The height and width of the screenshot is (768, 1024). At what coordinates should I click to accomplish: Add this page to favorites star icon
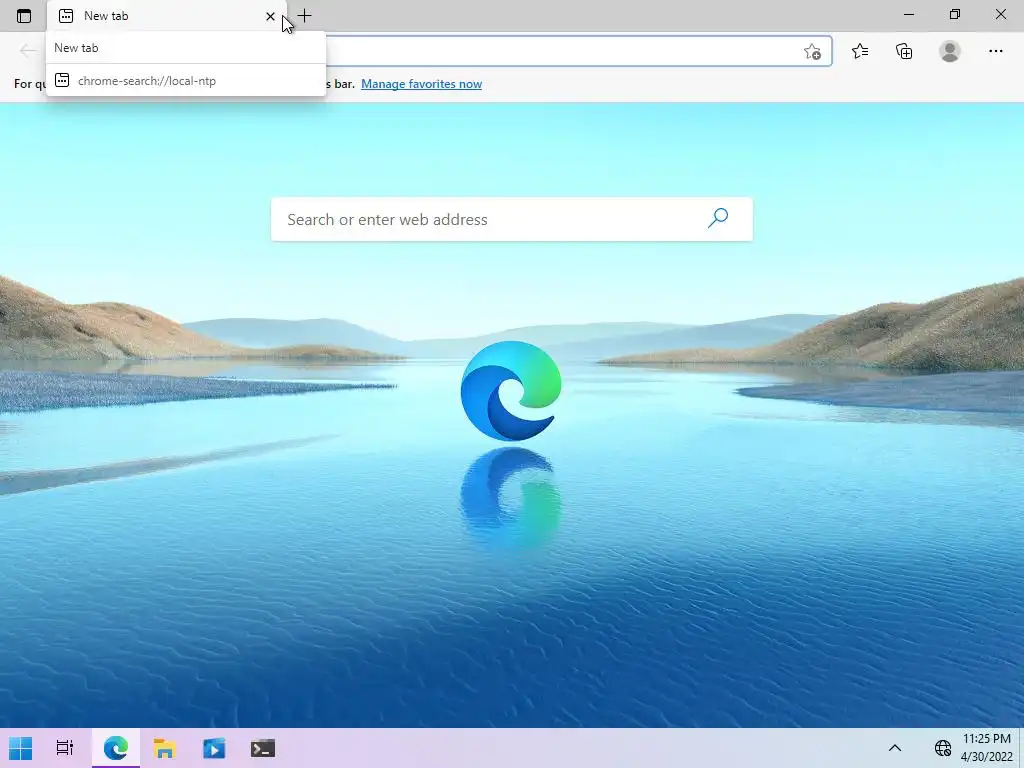812,51
